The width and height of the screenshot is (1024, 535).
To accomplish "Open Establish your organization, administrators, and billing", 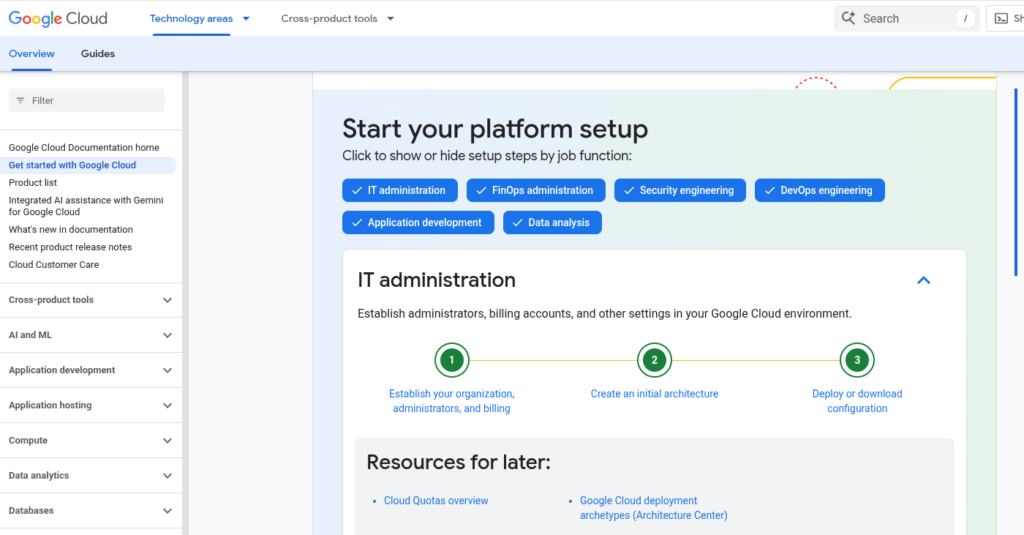I will pyautogui.click(x=451, y=401).
